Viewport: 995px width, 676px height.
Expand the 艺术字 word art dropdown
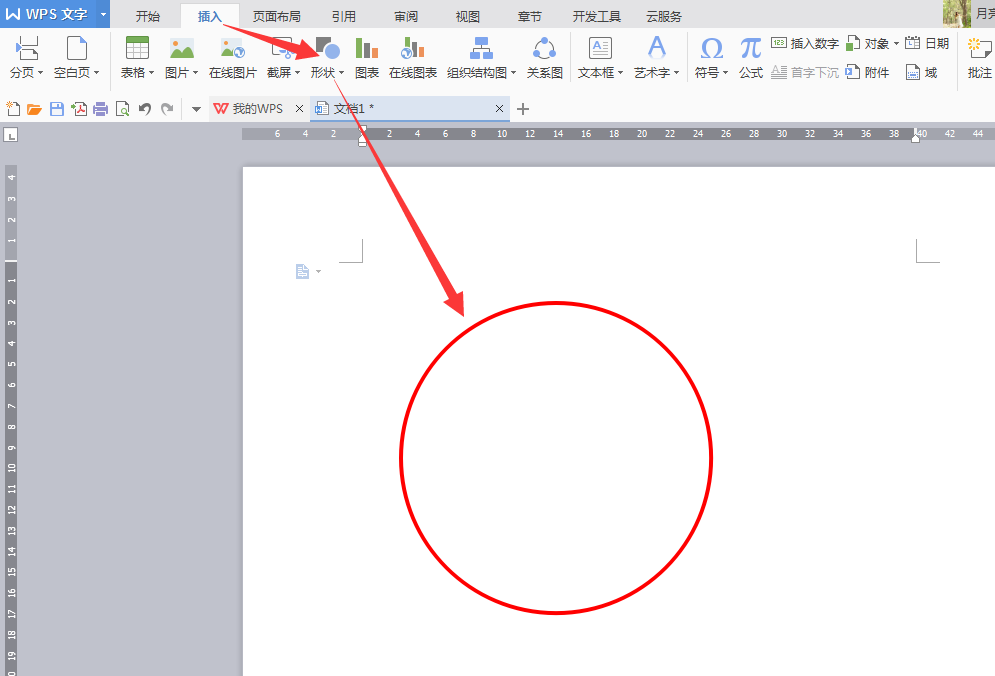(676, 73)
